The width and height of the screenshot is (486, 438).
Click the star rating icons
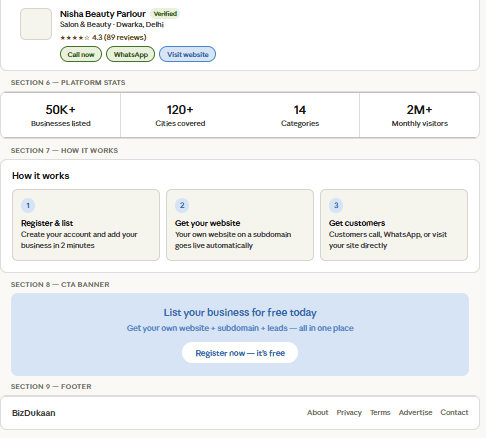point(75,38)
